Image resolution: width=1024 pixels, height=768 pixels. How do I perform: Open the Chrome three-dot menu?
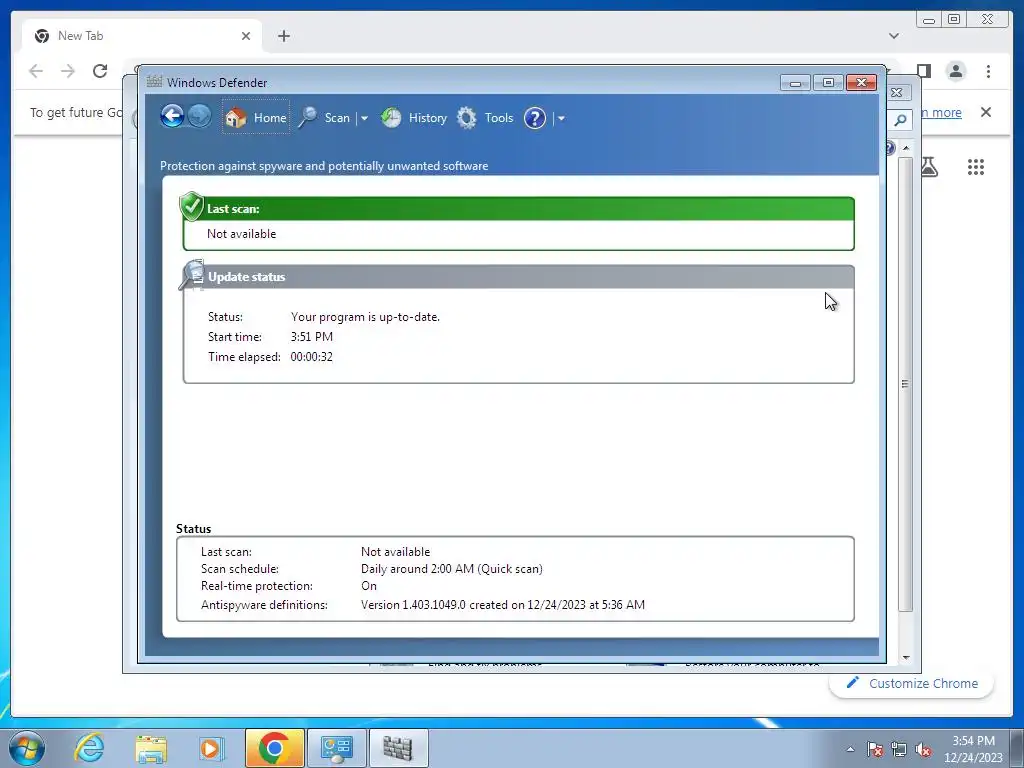[x=989, y=71]
